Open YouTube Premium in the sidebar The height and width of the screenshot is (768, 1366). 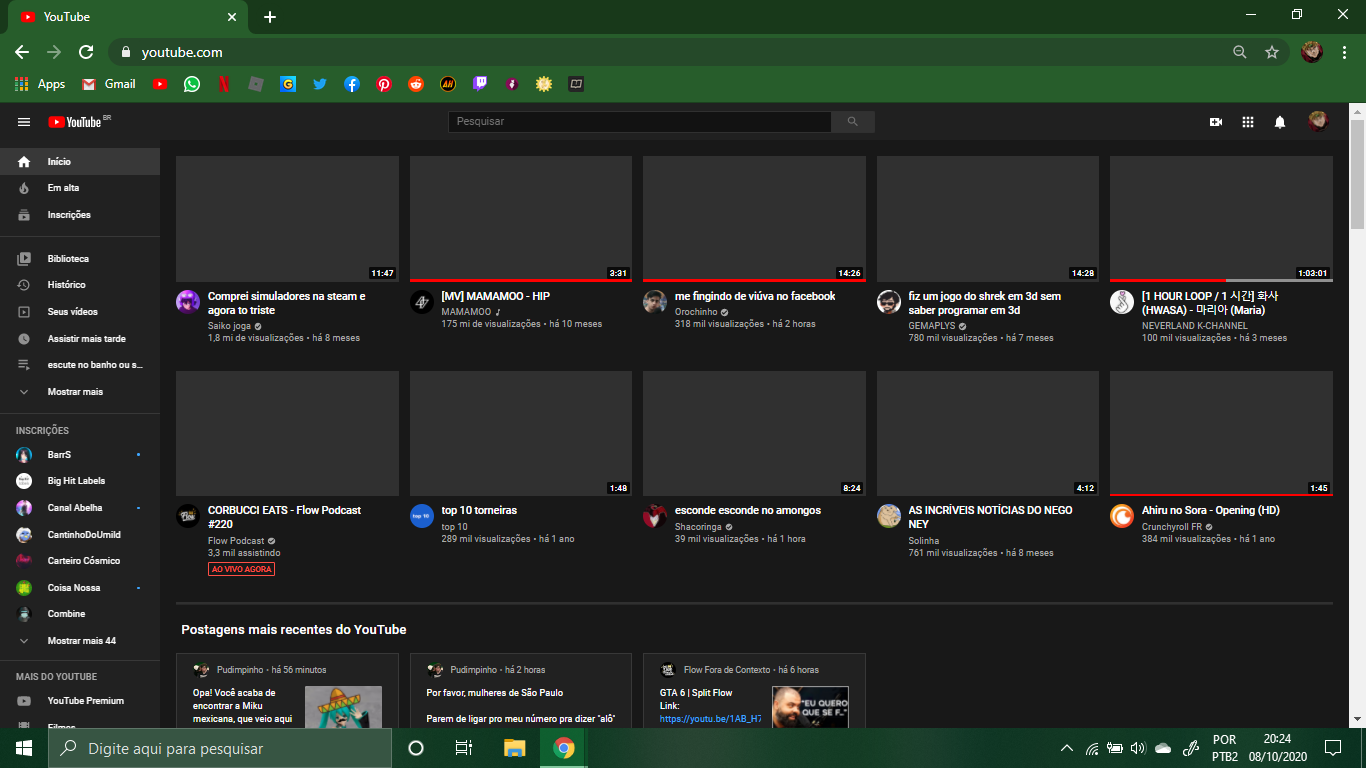(x=80, y=701)
